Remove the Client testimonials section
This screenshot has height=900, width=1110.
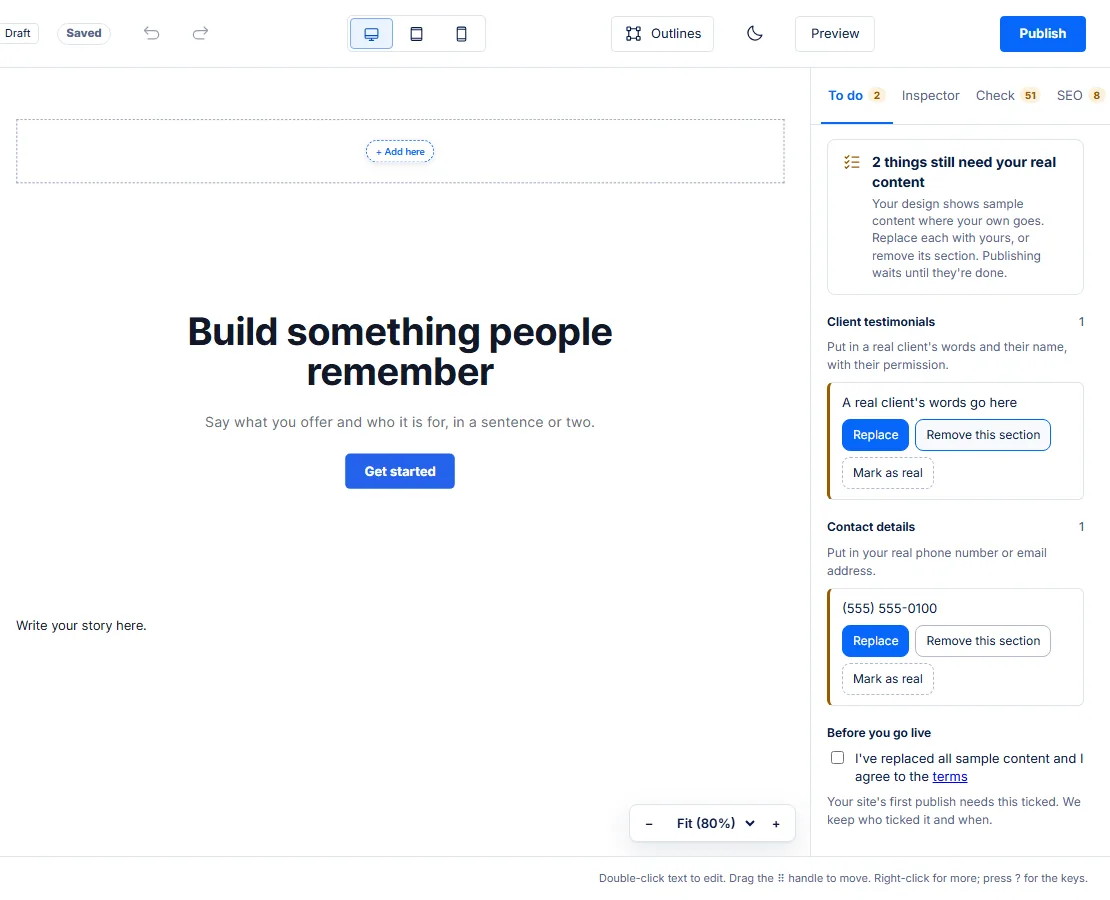click(x=983, y=435)
